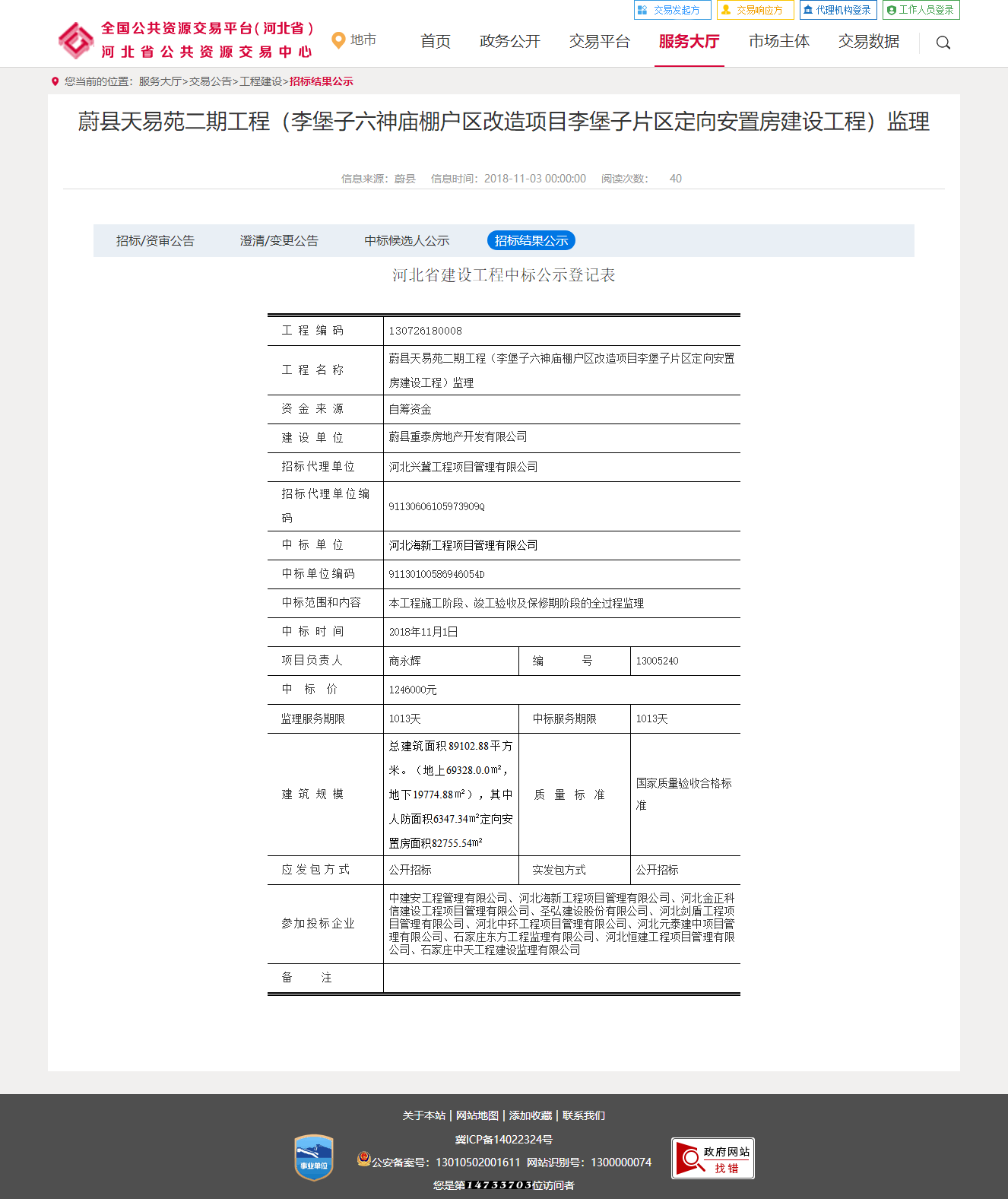Open the 代理机构登录 button

click(838, 10)
